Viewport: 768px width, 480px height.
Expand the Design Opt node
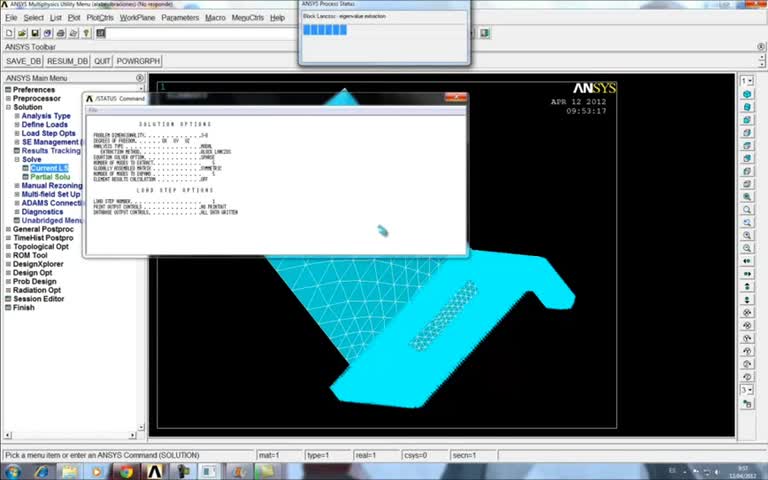coord(8,273)
